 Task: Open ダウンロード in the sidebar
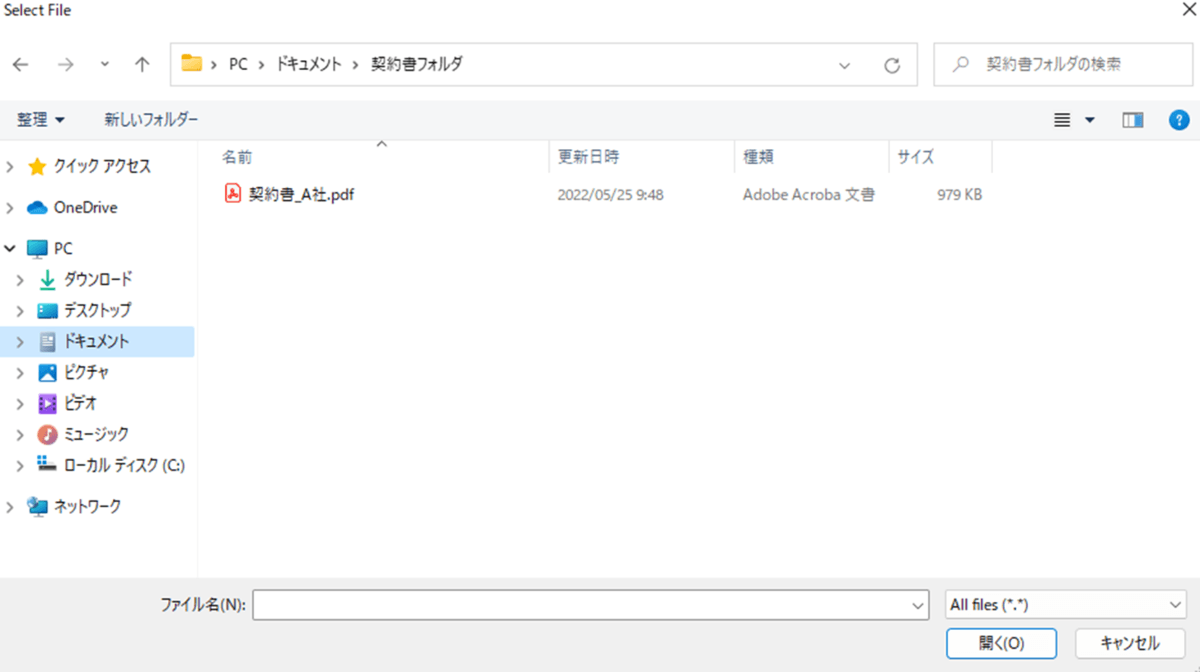pyautogui.click(x=98, y=279)
